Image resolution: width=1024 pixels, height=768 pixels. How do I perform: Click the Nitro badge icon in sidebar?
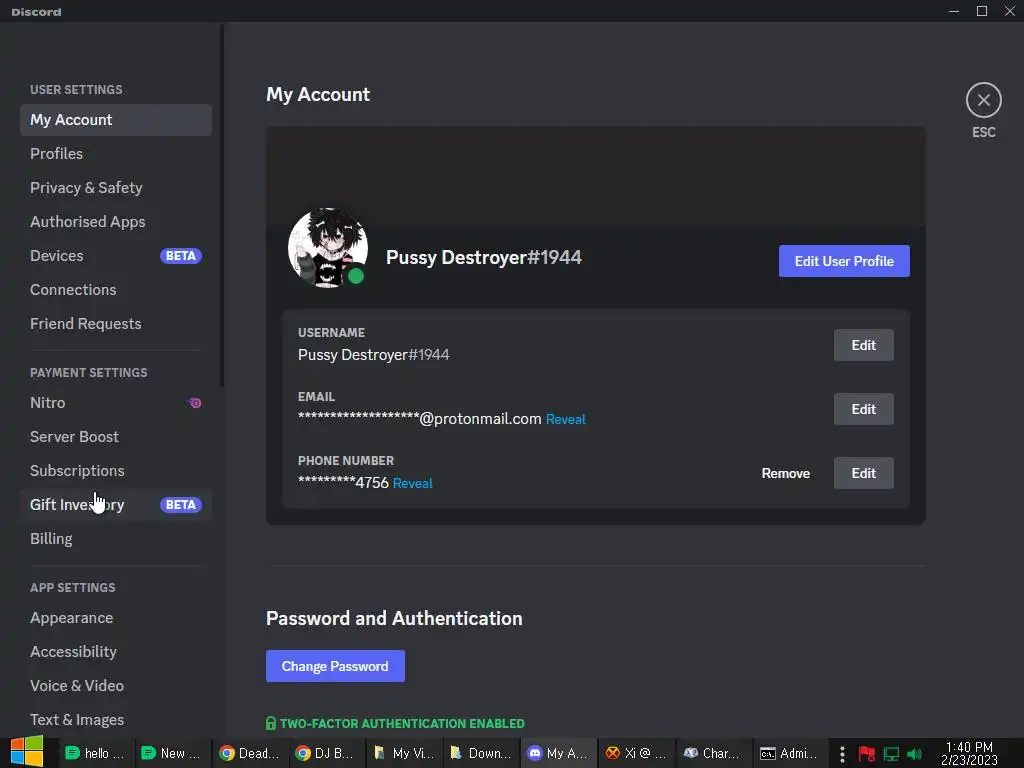[x=195, y=403]
